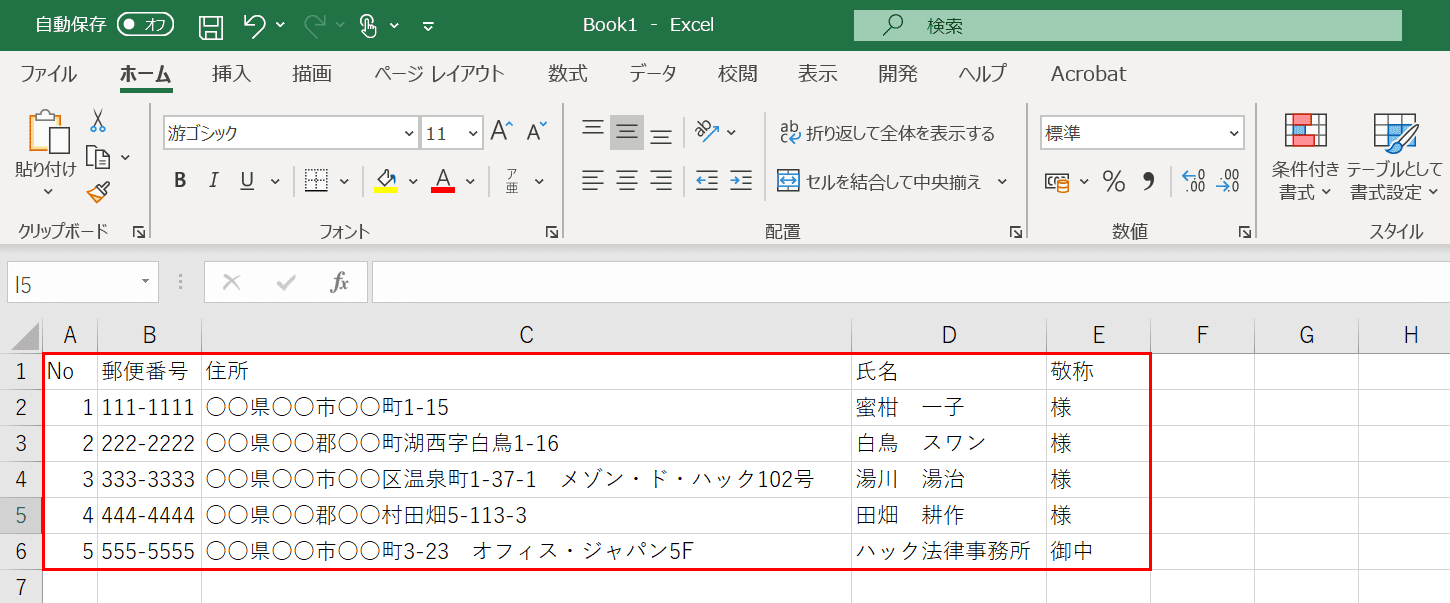
Task: Switch to the 描画 tab
Action: (312, 74)
